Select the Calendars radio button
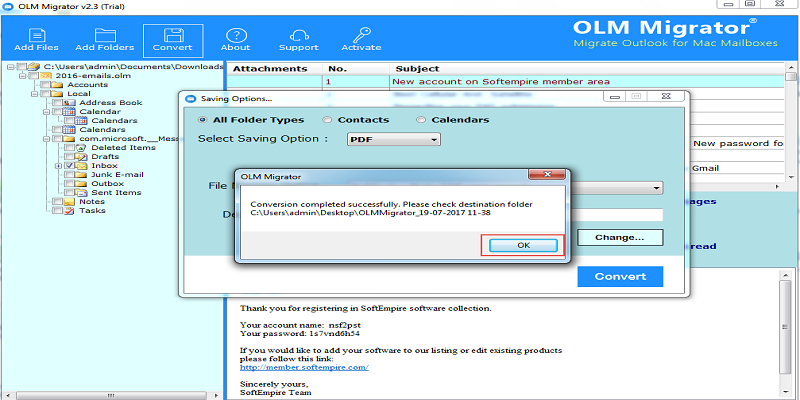 (421, 120)
